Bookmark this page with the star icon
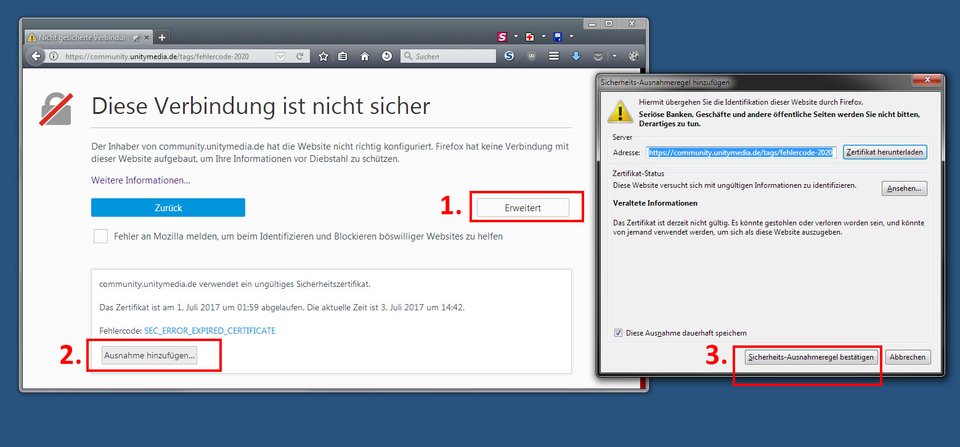960x447 pixels. coord(323,56)
